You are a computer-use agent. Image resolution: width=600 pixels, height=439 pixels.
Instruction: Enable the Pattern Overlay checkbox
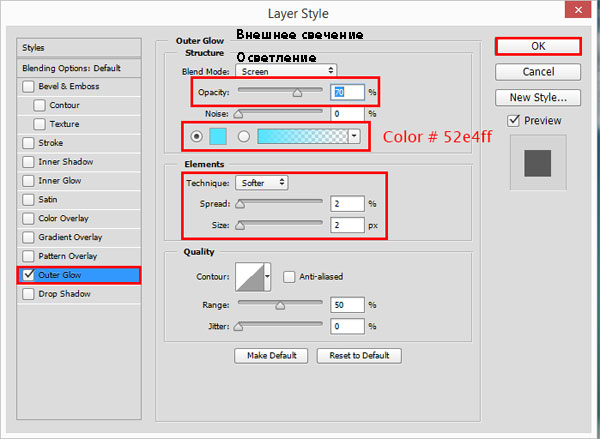[x=28, y=256]
